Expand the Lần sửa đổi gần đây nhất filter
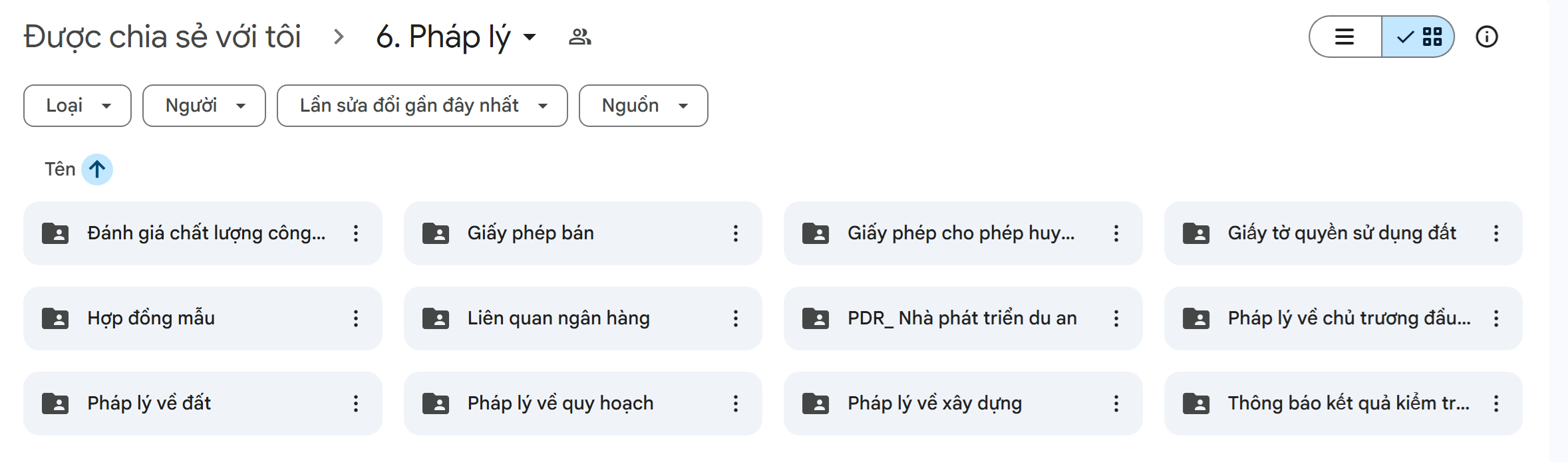 422,106
